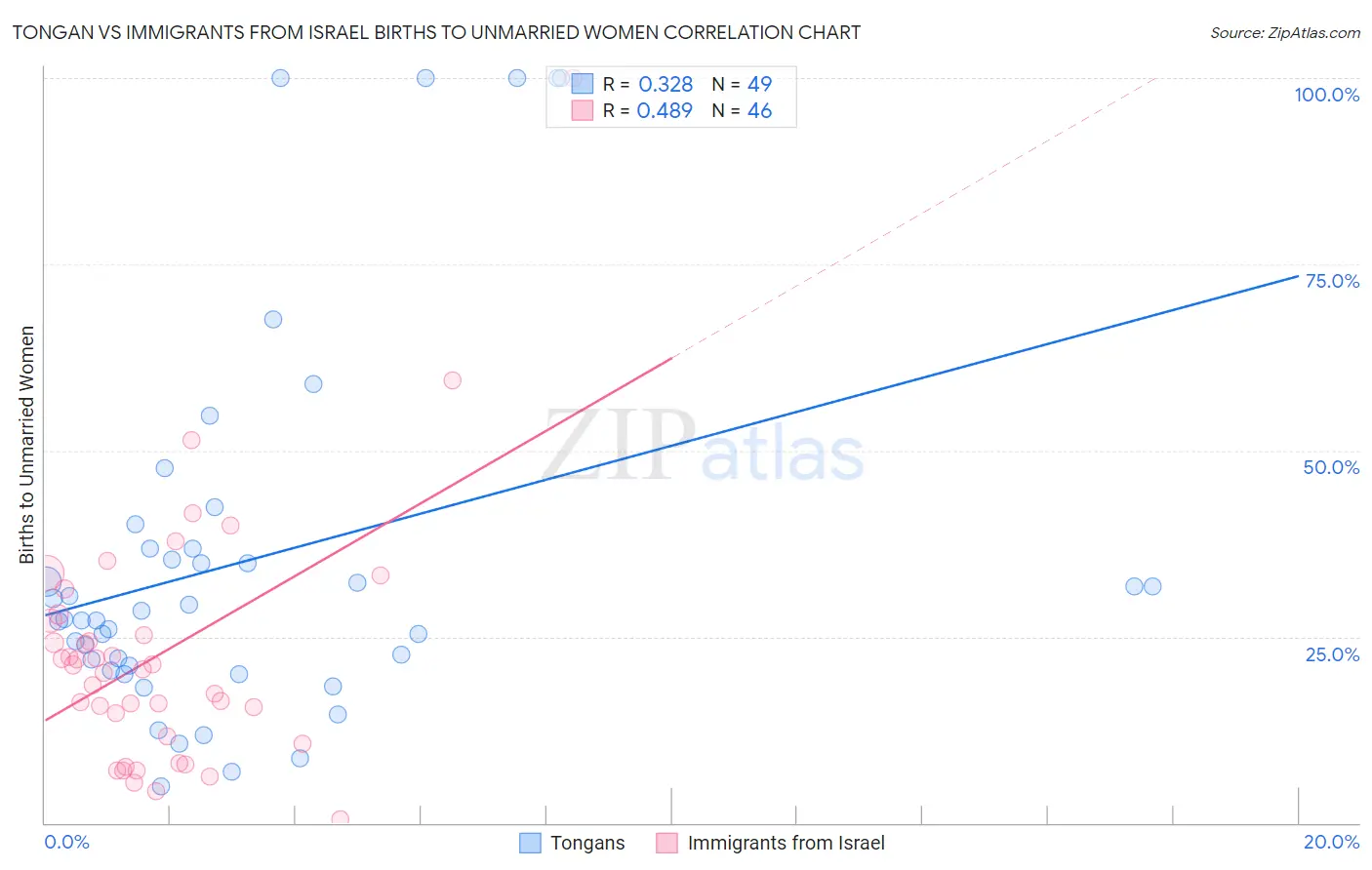The width and height of the screenshot is (1372, 870).
Task: Click the highest pink data point near 60%
Action: tap(452, 380)
